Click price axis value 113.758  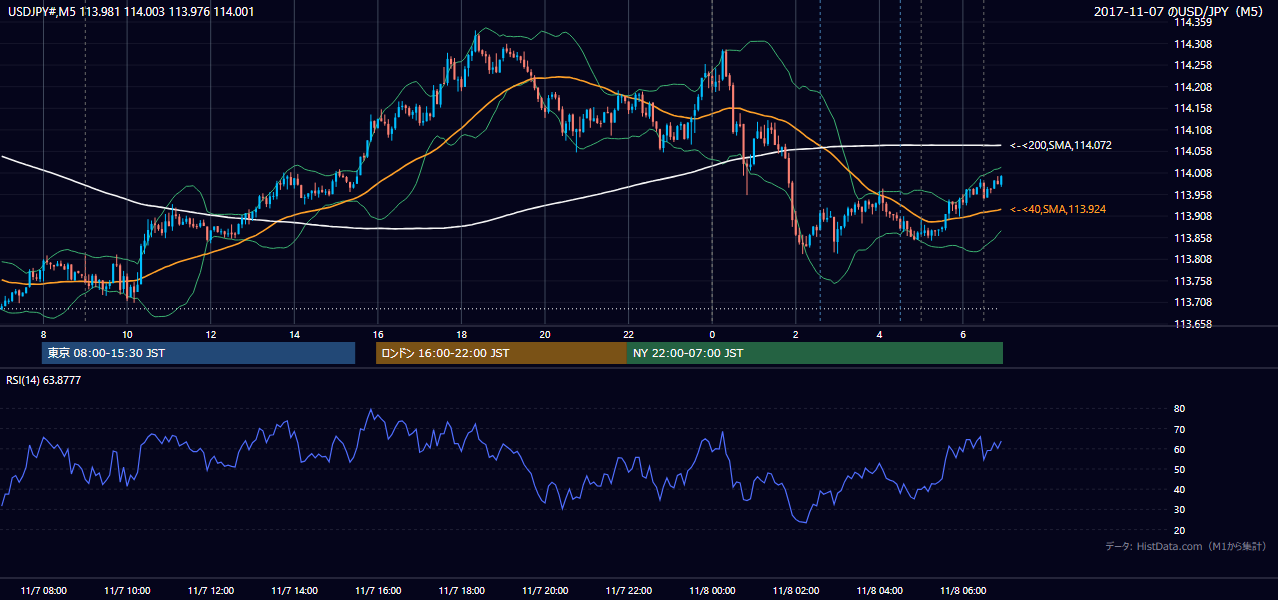coord(1194,281)
